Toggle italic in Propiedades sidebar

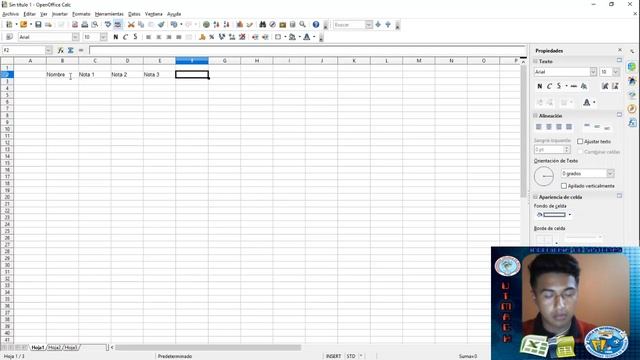click(x=549, y=86)
